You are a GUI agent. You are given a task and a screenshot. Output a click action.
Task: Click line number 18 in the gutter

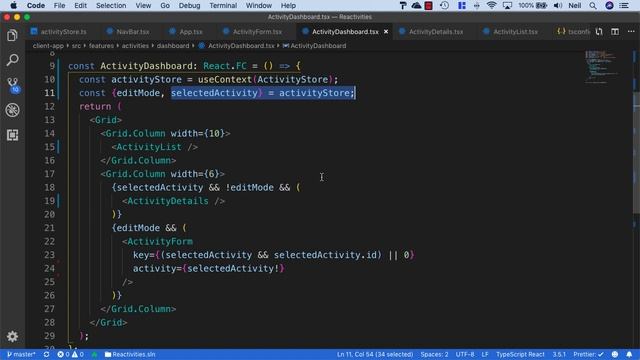[x=49, y=187]
